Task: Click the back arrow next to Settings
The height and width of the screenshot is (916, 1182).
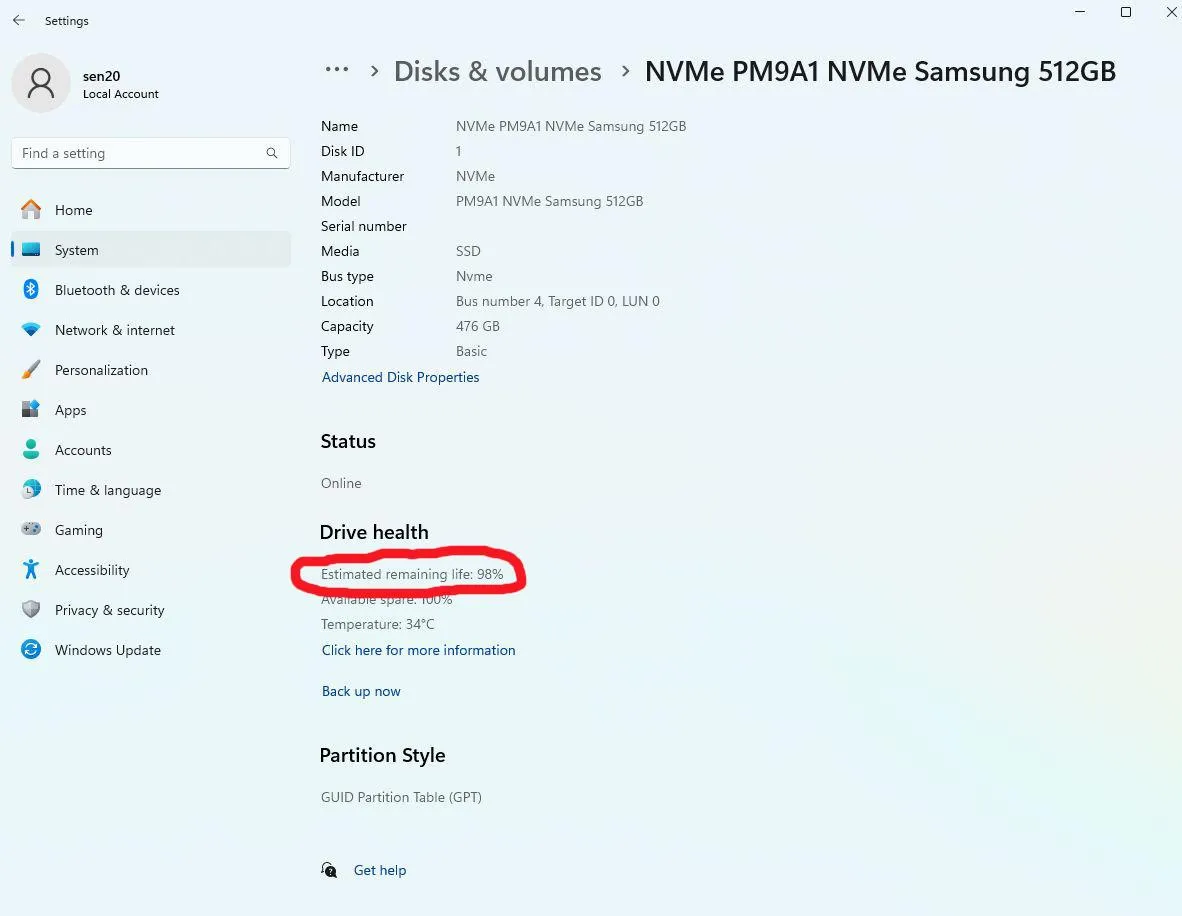Action: tap(19, 20)
